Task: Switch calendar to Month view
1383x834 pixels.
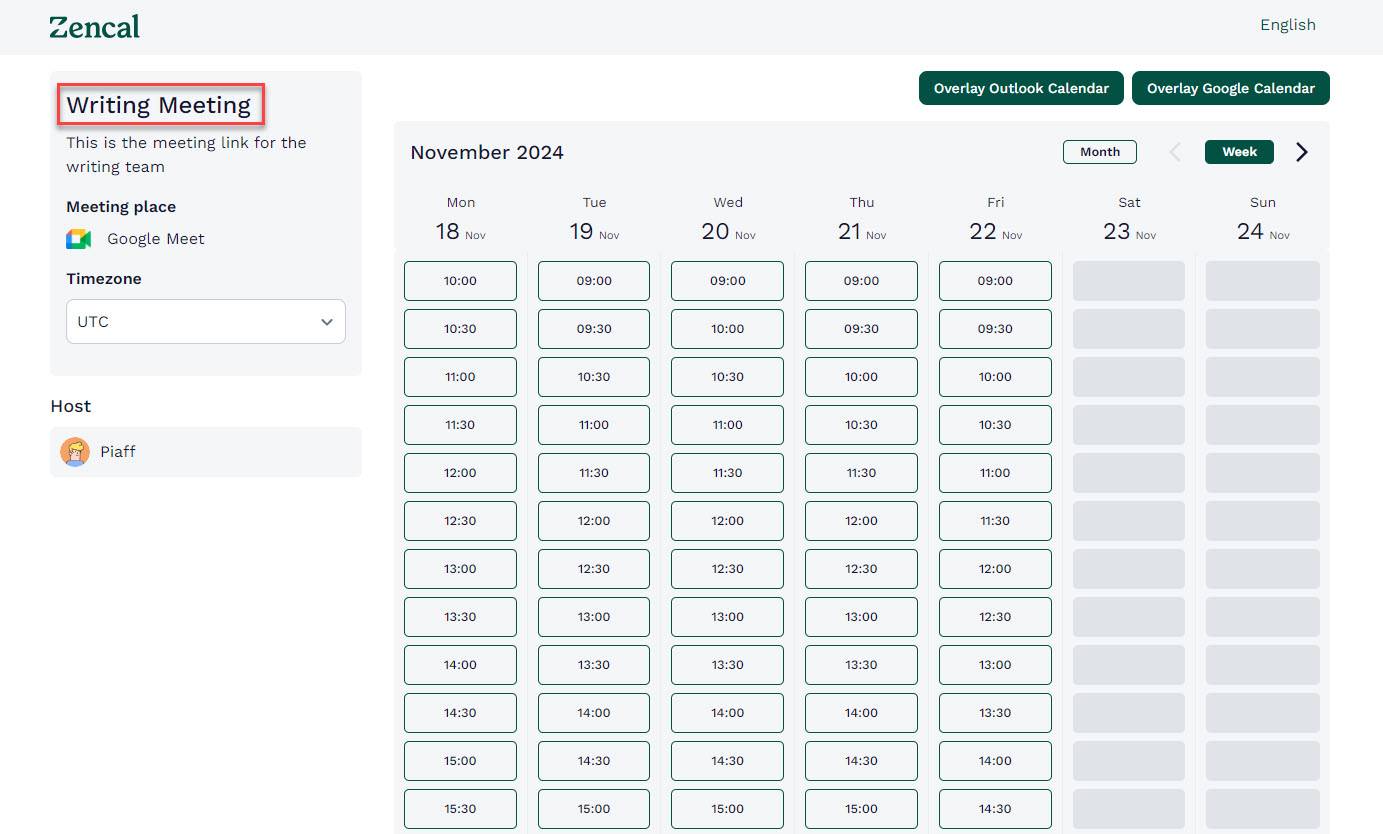Action: [x=1099, y=151]
